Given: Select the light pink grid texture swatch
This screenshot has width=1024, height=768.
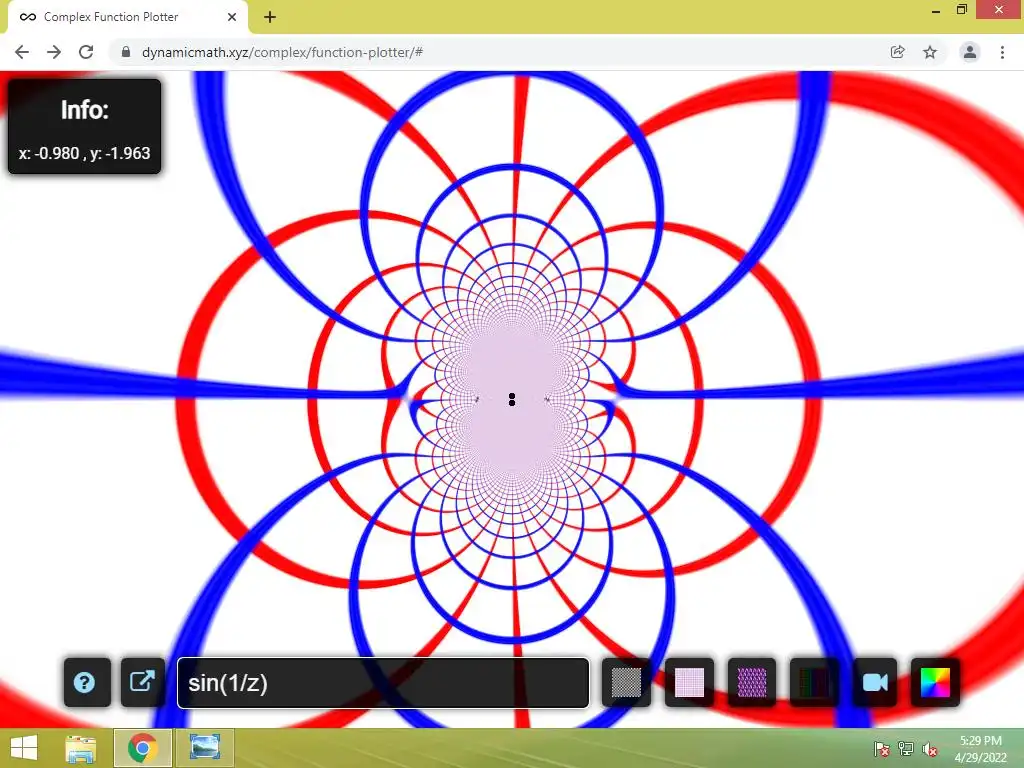Looking at the screenshot, I should [x=689, y=682].
